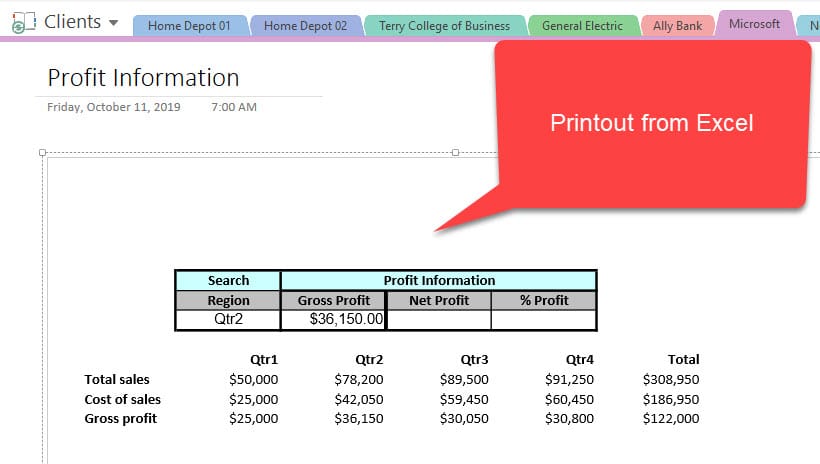
Task: Click the printout's top-left corner handle
Action: pos(42,153)
